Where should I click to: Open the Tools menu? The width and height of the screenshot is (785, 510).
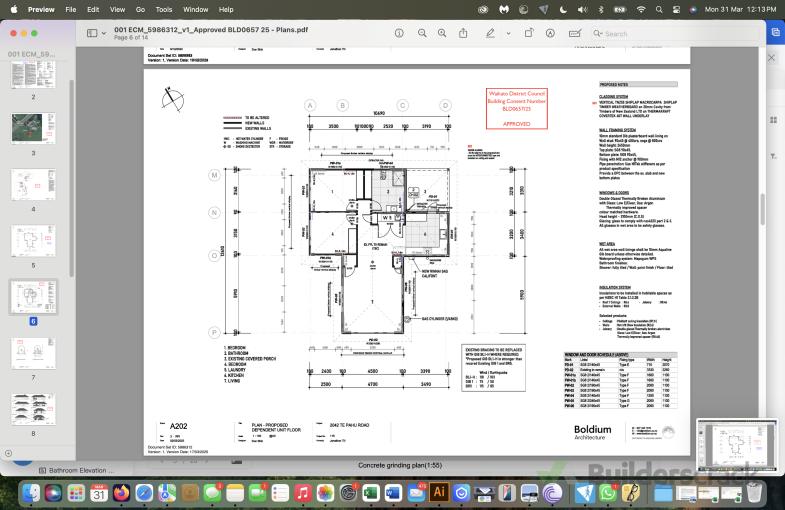point(164,9)
